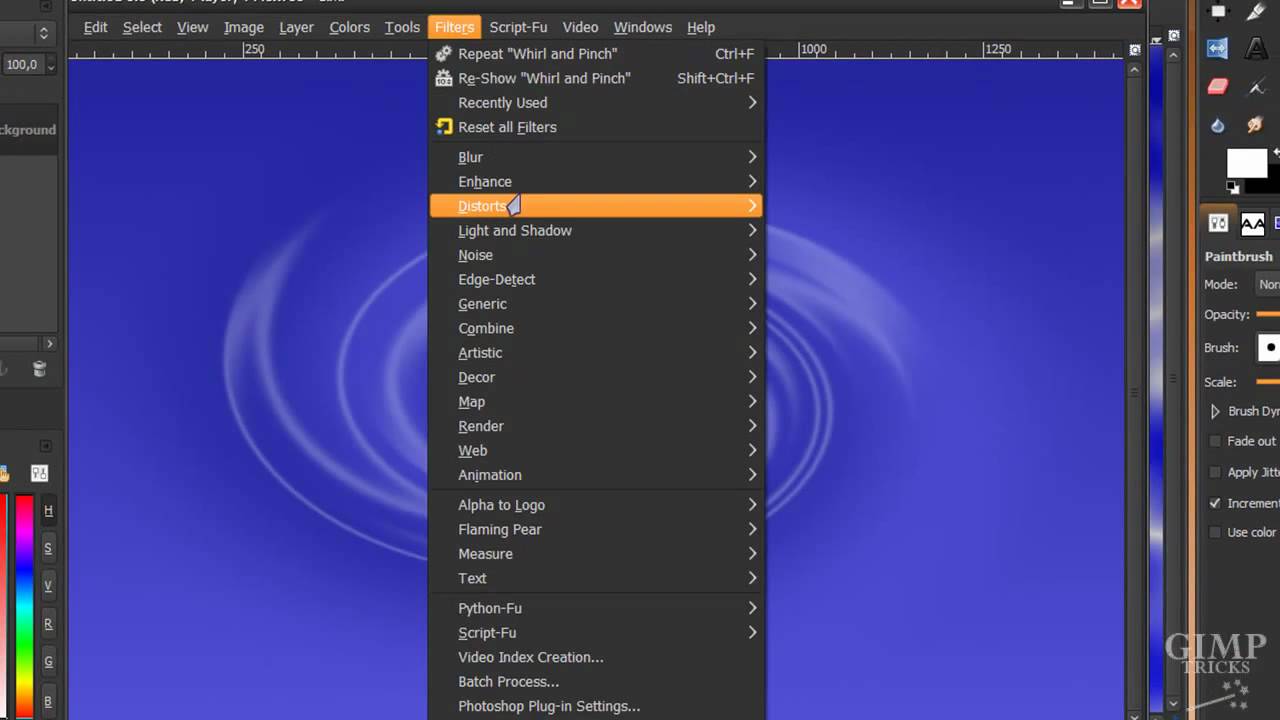Screen dimensions: 1280x720
Task: Open the Tool Options tab
Action: tap(1218, 223)
